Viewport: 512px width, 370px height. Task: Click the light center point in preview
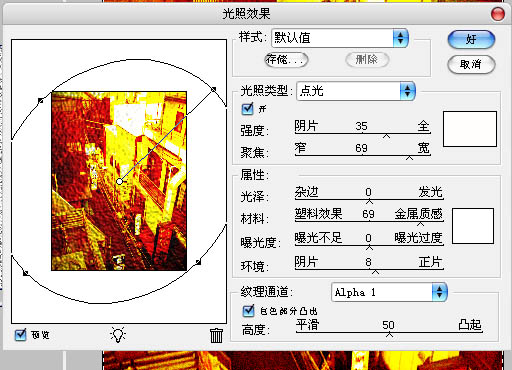[x=119, y=182]
